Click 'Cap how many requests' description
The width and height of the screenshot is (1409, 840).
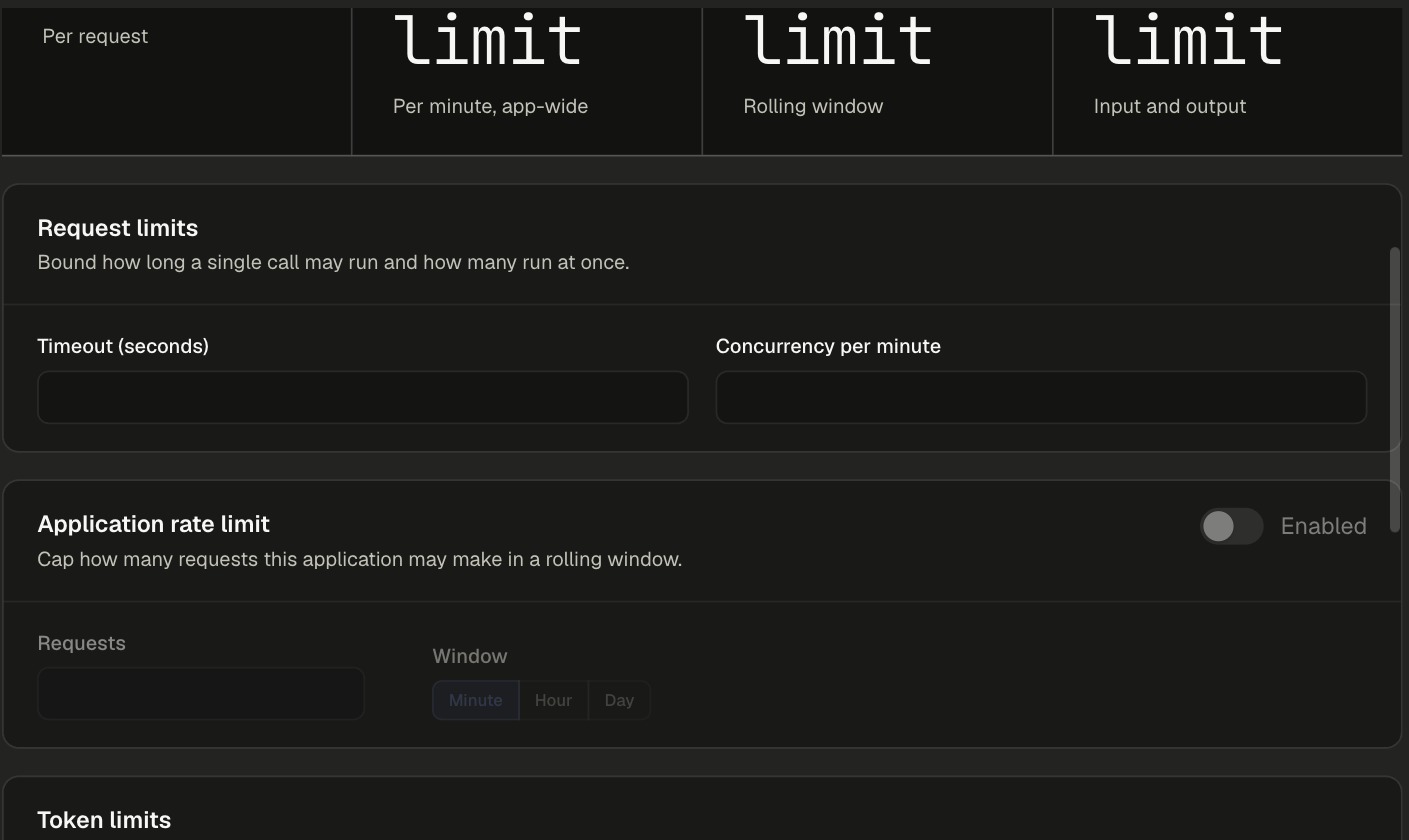pos(360,559)
